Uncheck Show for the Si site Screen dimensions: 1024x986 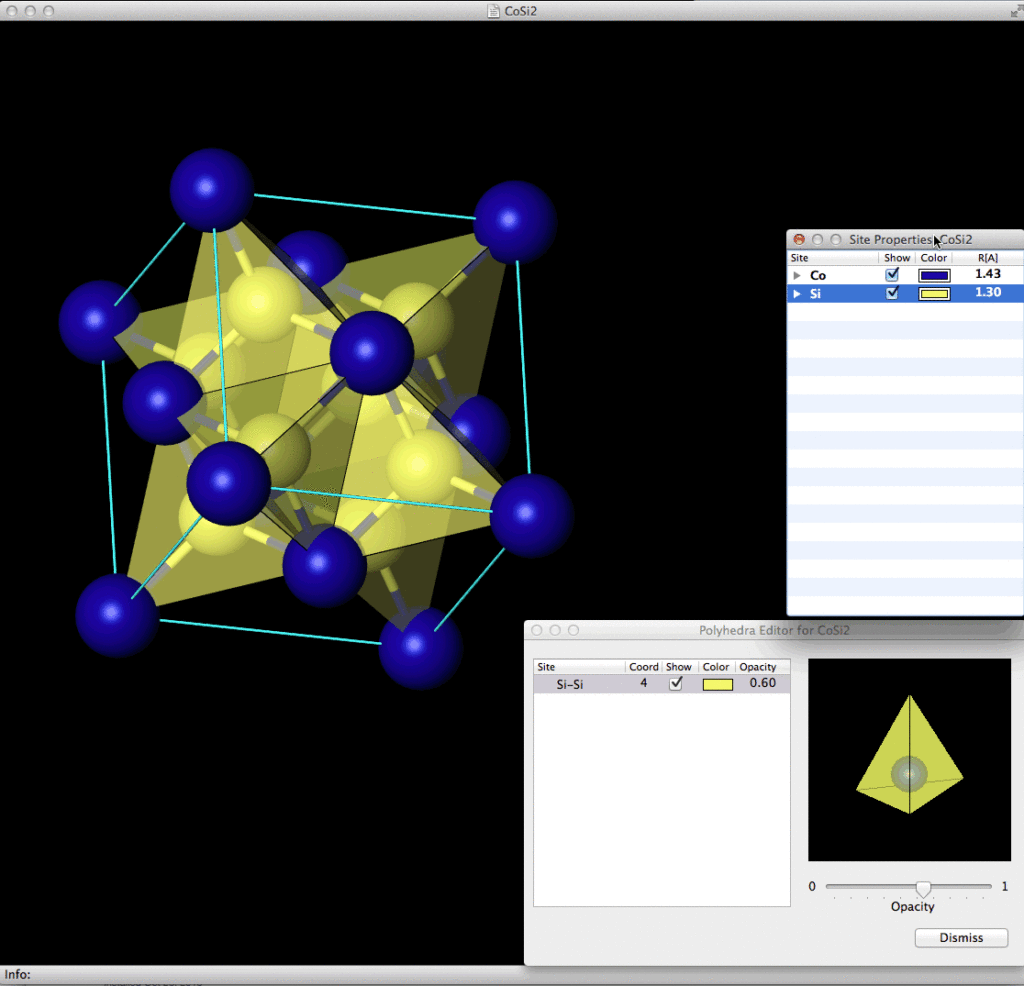[893, 294]
